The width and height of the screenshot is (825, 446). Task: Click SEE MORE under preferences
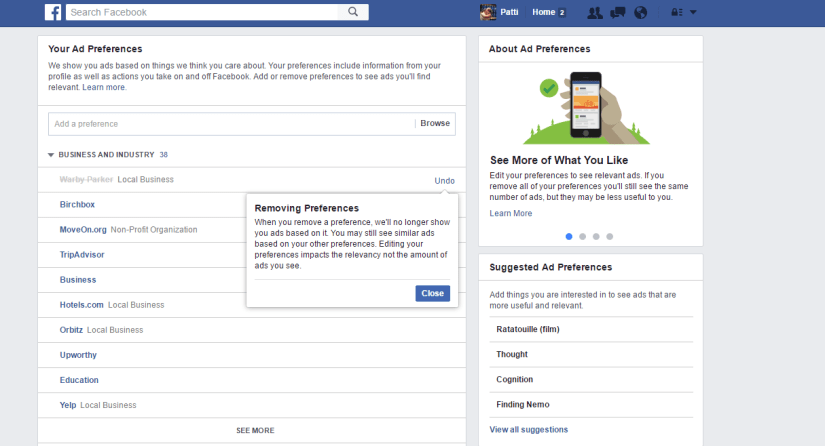[255, 430]
